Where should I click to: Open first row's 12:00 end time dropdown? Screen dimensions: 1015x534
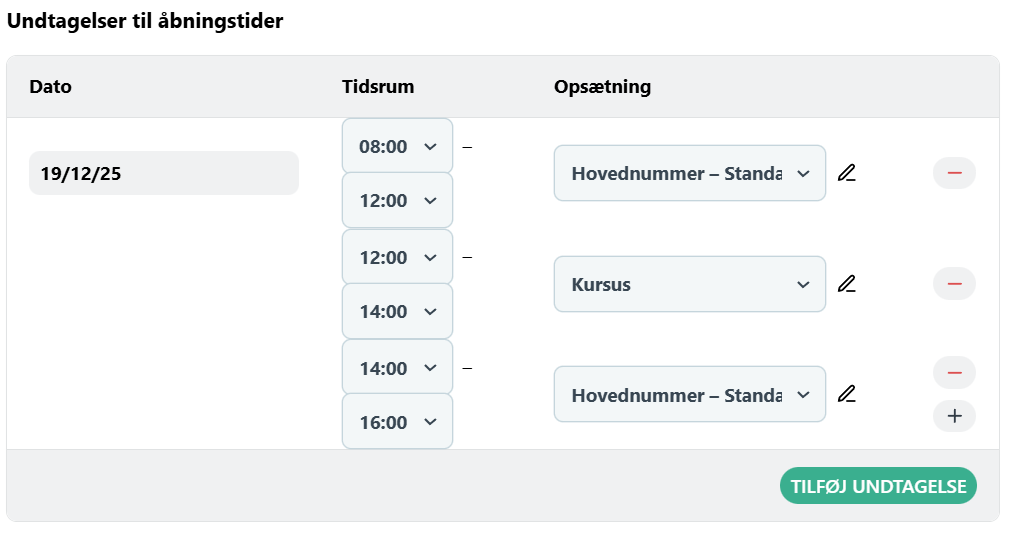coord(398,200)
